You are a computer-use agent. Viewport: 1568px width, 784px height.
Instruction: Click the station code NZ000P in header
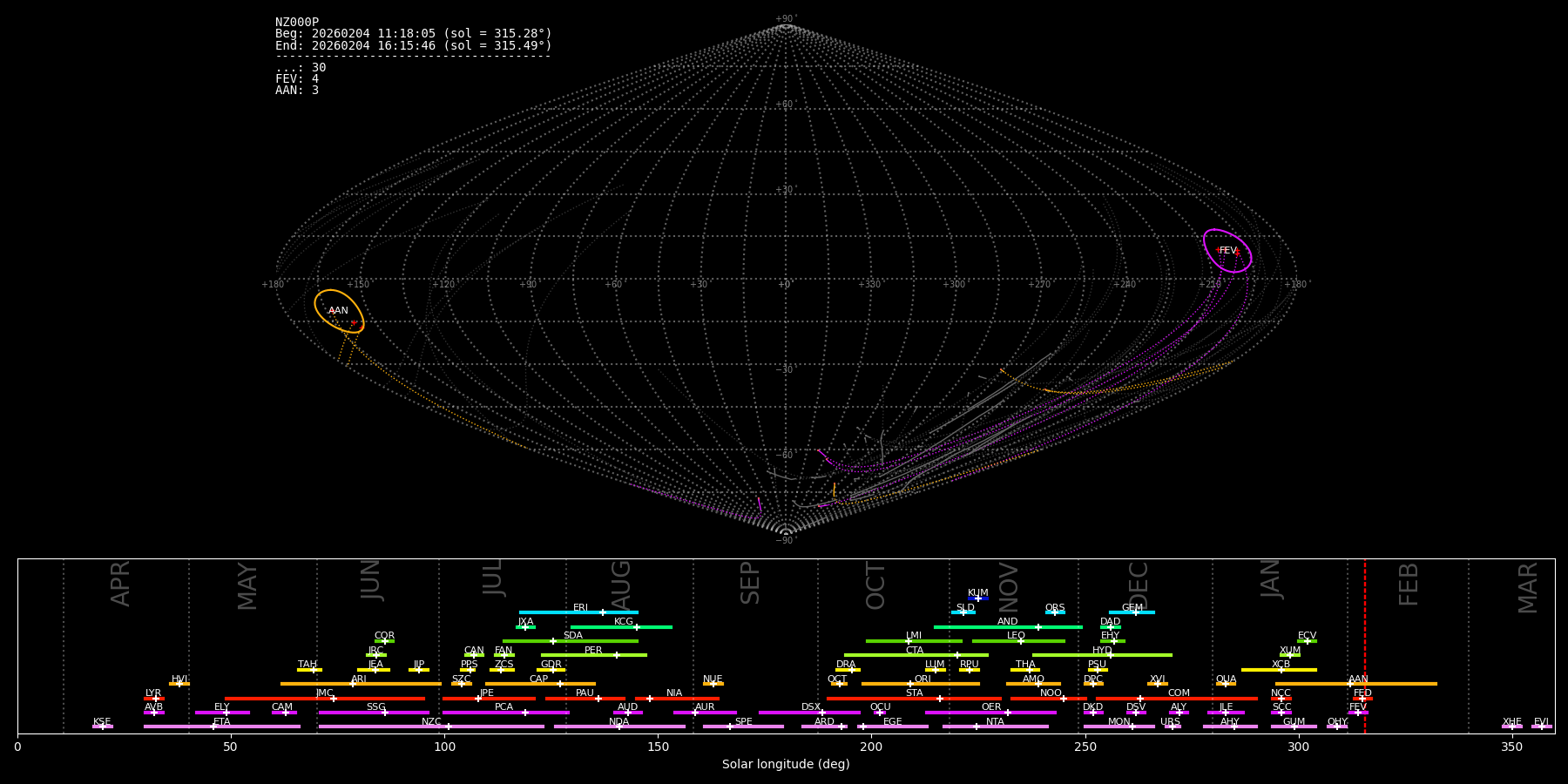click(x=297, y=23)
